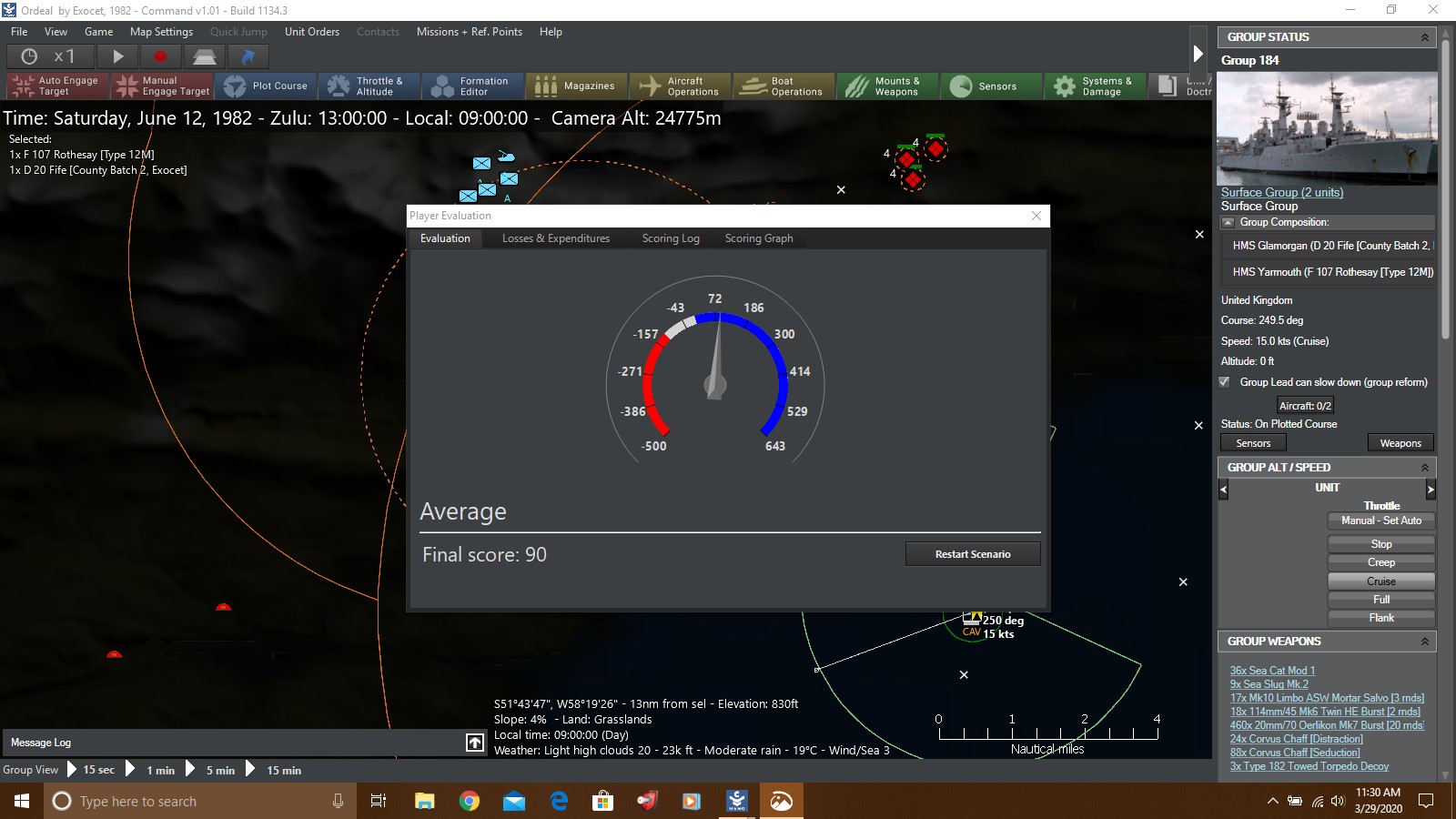
Task: Open Windows Start menu
Action: [x=22, y=801]
